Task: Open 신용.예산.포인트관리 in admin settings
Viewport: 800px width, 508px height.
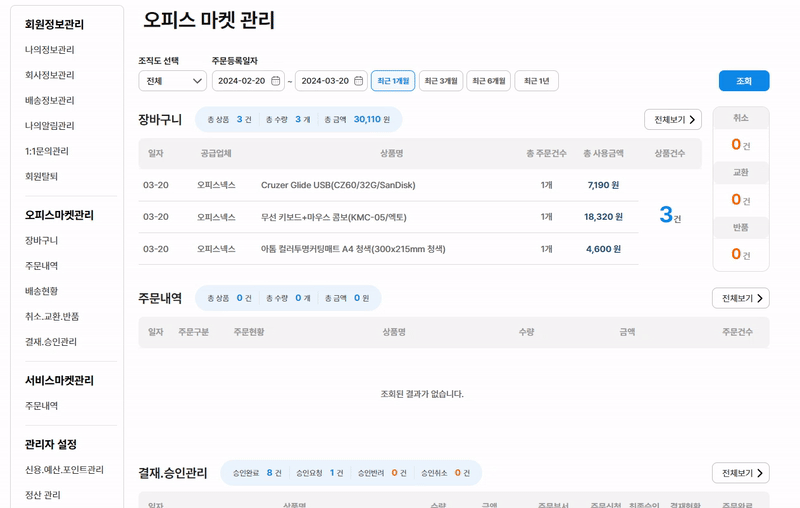Action: coord(64,470)
